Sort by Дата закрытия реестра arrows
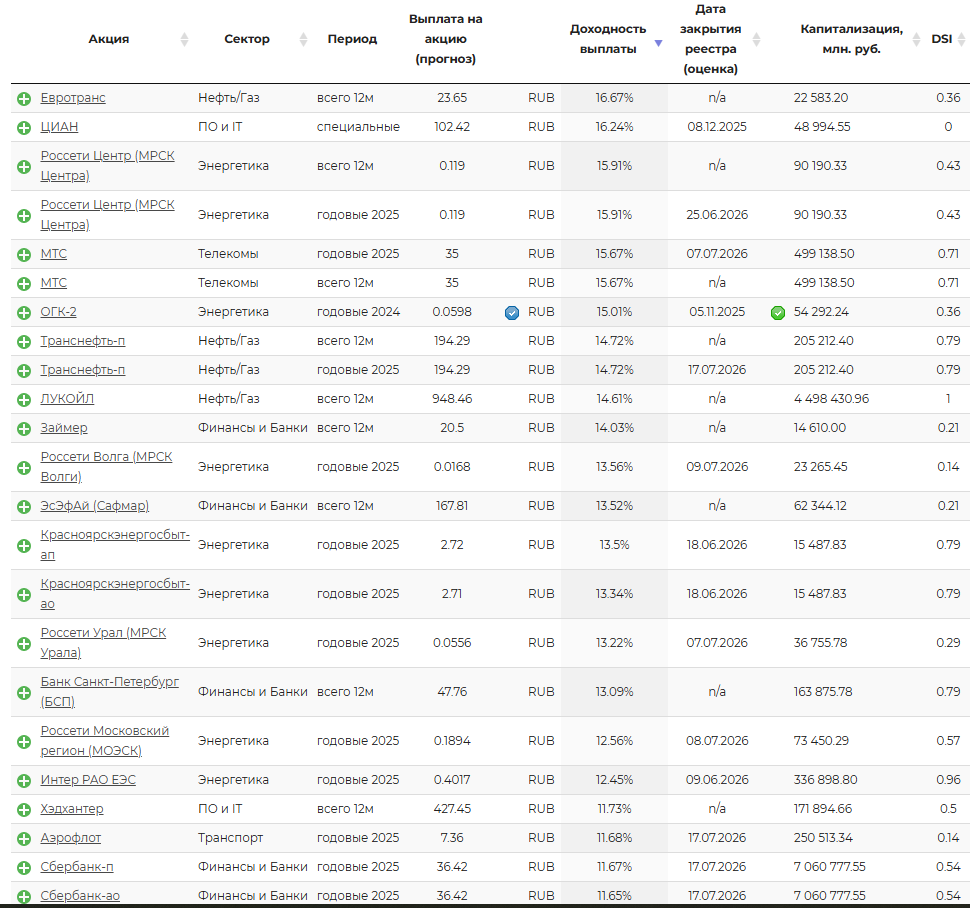This screenshot has height=908, width=970. coord(756,40)
